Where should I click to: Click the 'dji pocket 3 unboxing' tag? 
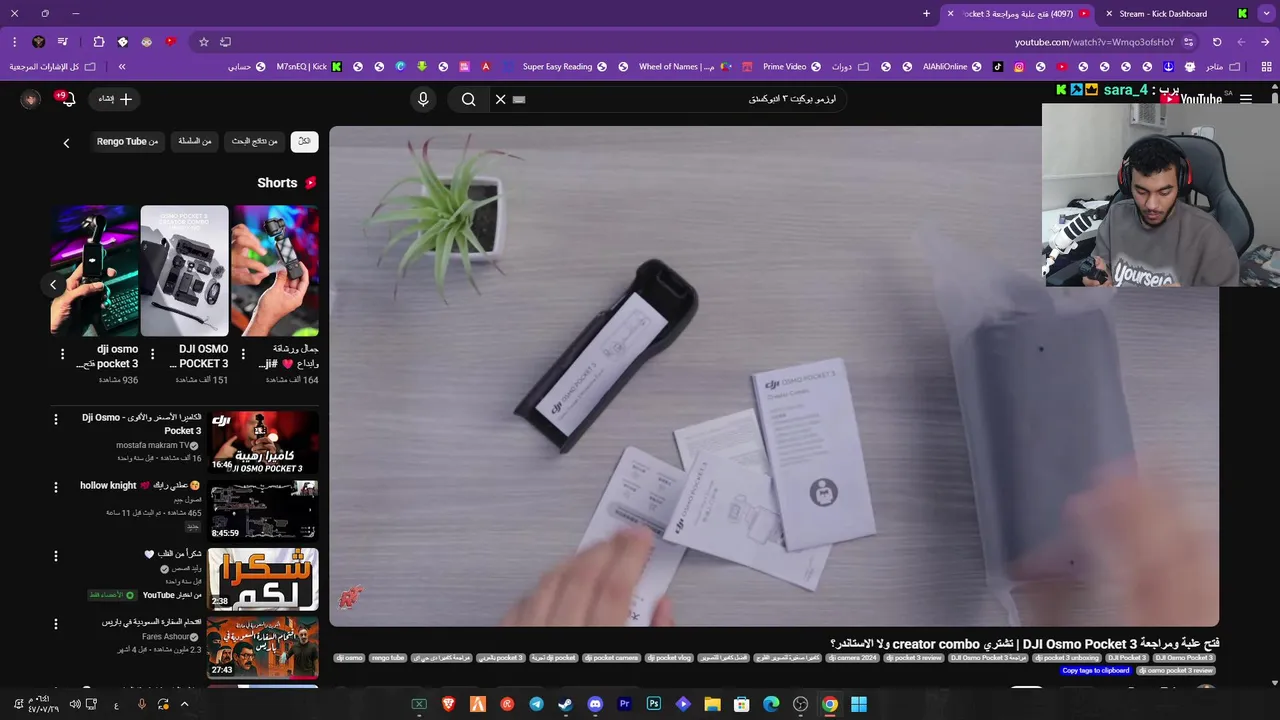pyautogui.click(x=1066, y=658)
